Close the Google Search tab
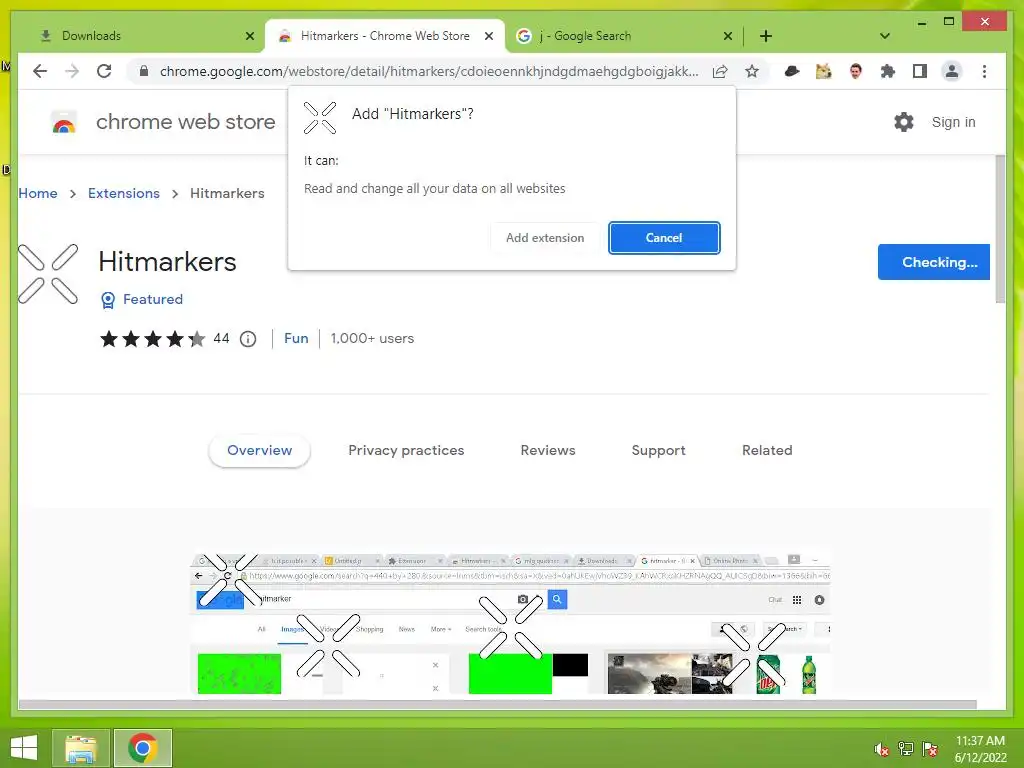 728,36
